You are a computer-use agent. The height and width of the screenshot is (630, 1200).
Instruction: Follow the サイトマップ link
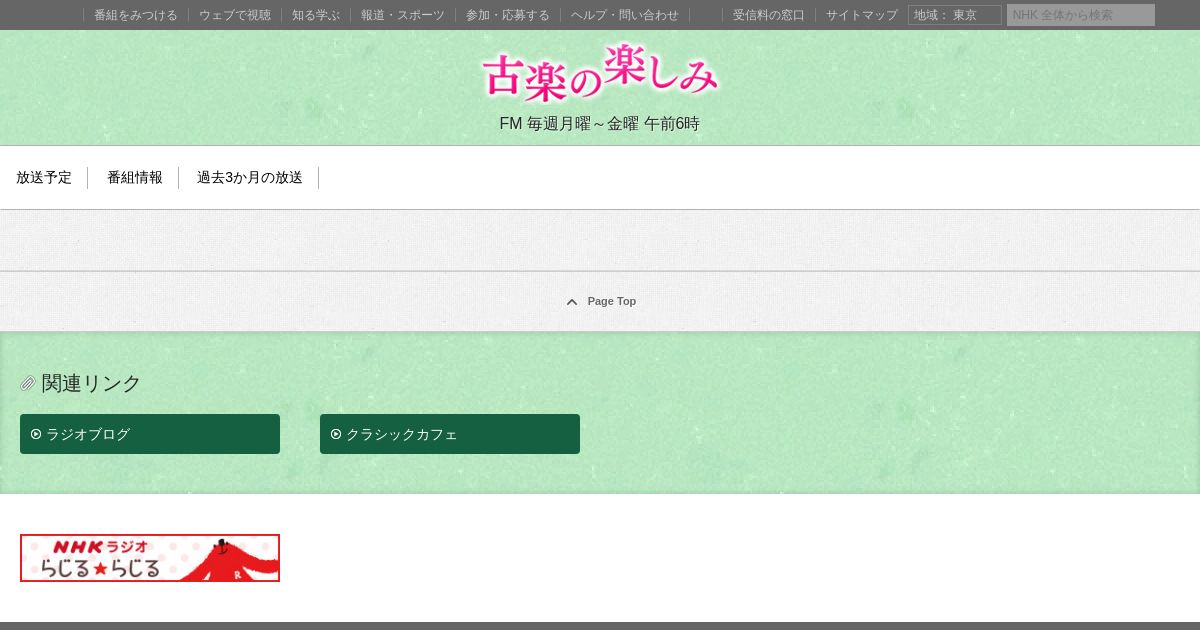(x=862, y=15)
